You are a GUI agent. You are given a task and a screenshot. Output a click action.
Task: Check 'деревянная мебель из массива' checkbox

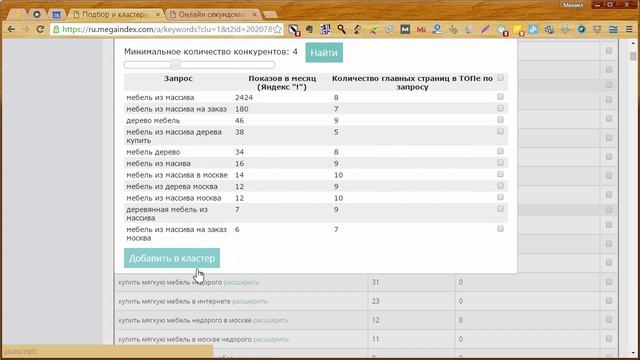coord(500,209)
